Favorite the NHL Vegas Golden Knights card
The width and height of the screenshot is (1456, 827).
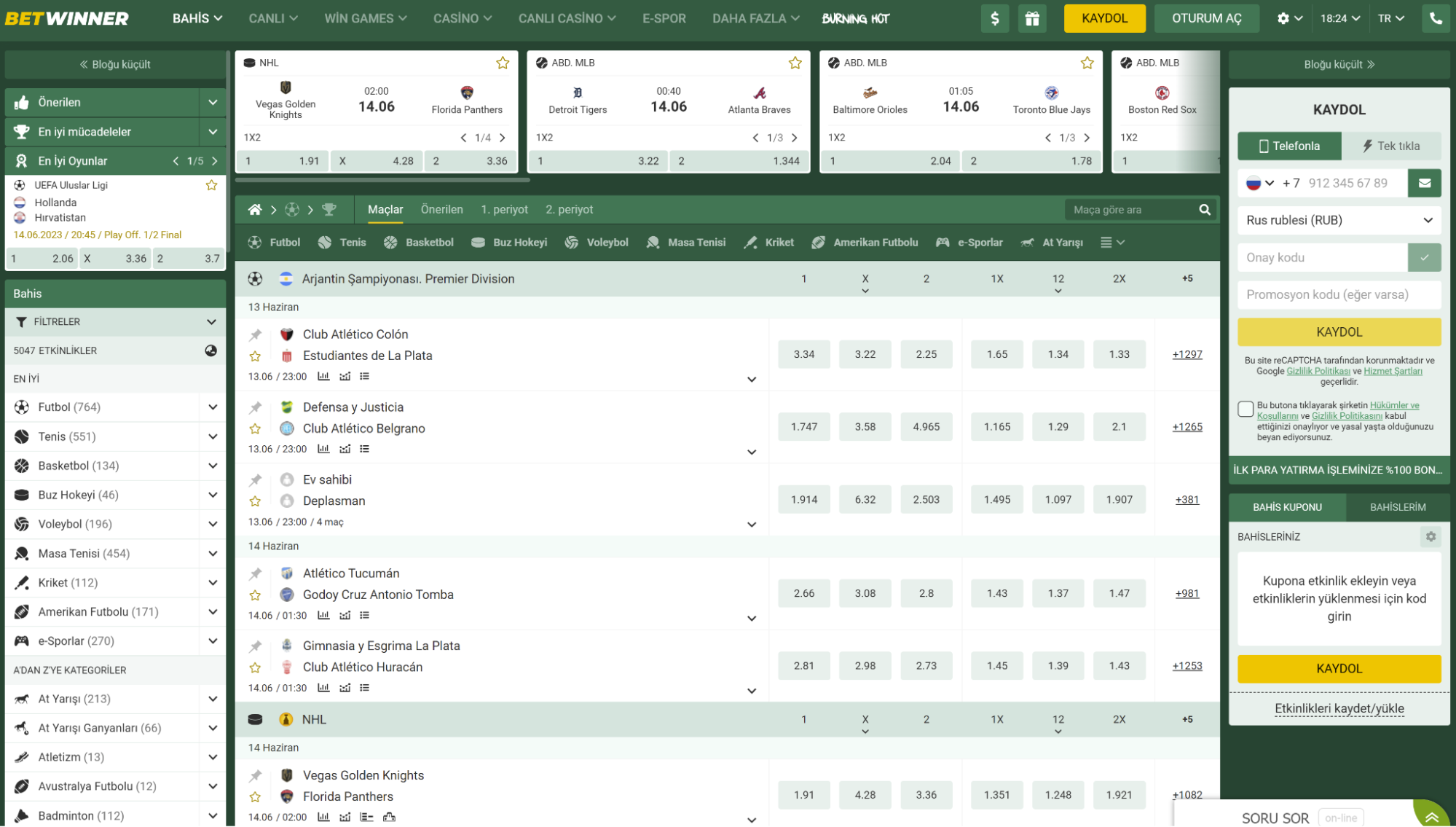coord(503,63)
